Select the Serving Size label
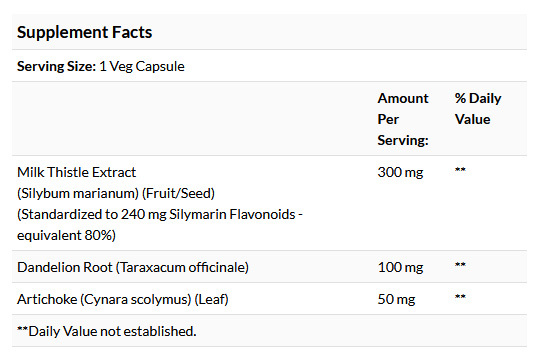The height and width of the screenshot is (363, 541). [56, 66]
